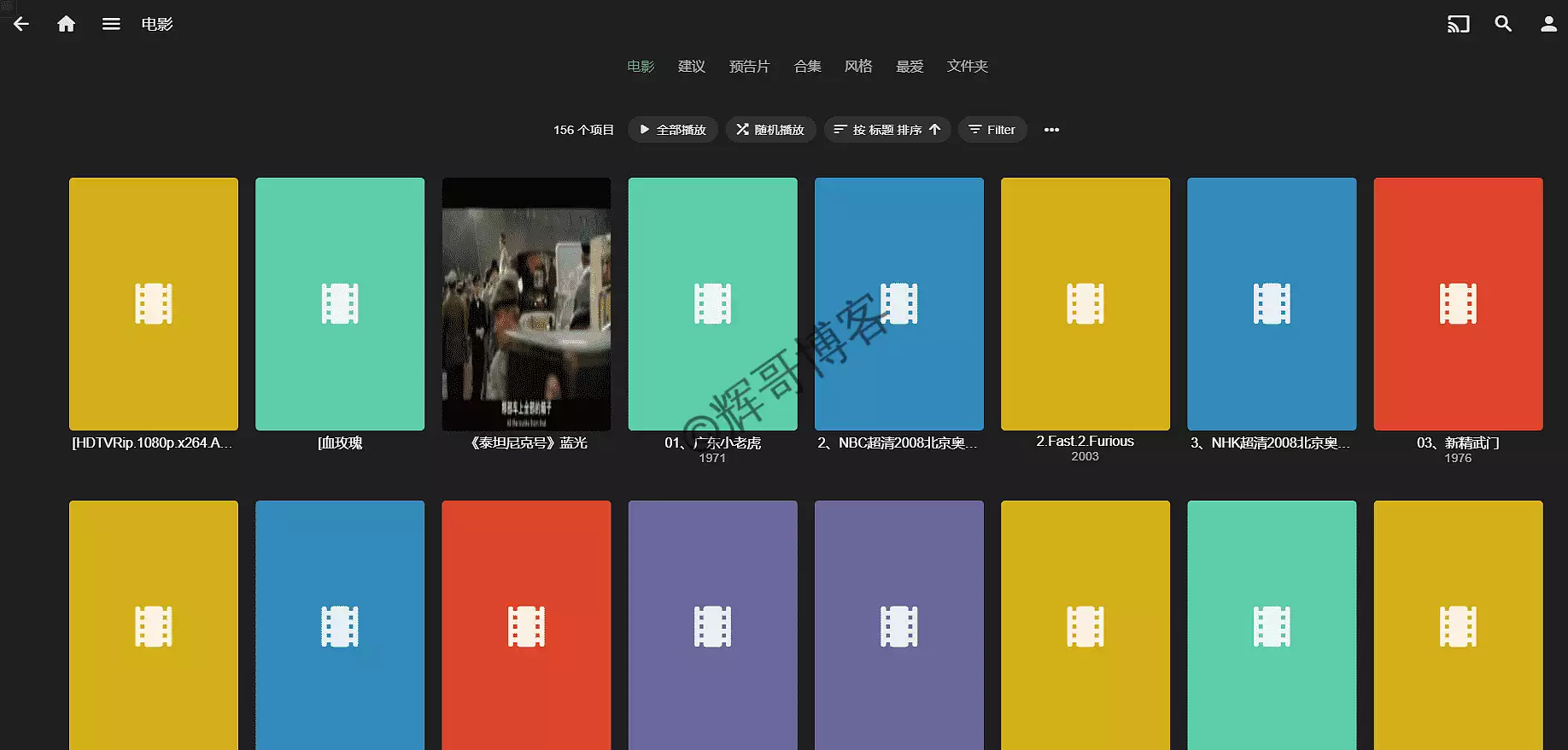Switch to the 文件夹 tab
This screenshot has width=1568, height=750.
click(967, 66)
